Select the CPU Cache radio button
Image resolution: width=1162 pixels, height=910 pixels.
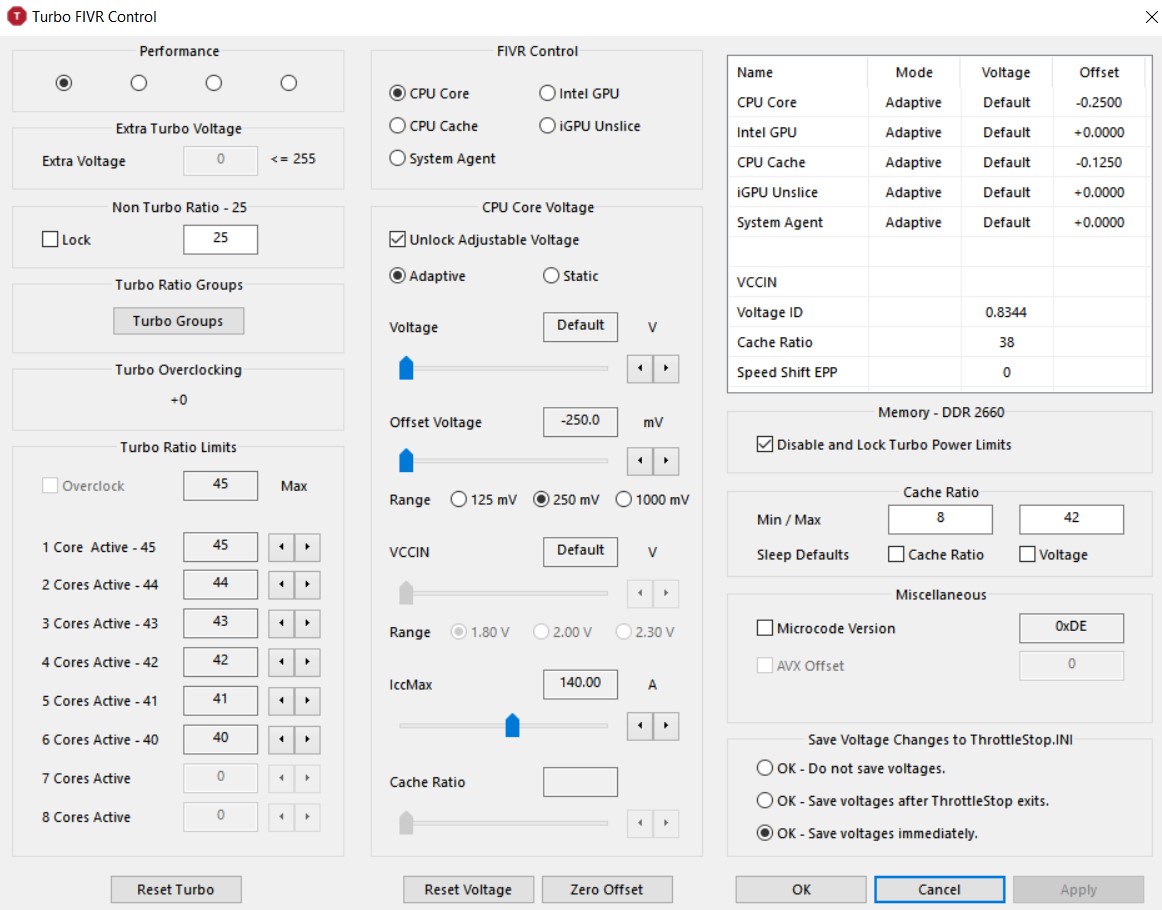(397, 126)
